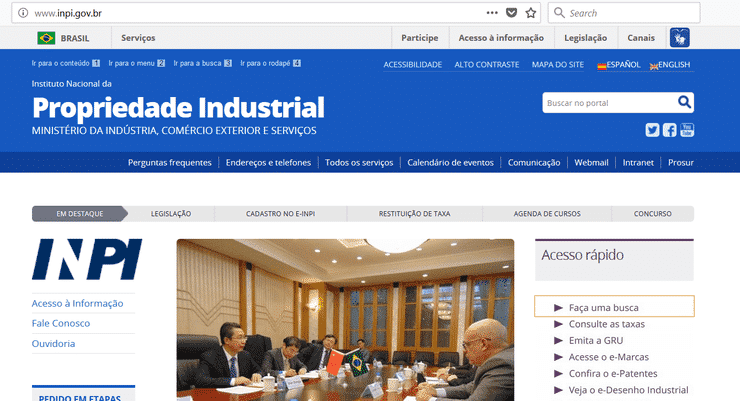Click the BRASIL label beside the flag
The image size is (740, 401).
coord(75,38)
